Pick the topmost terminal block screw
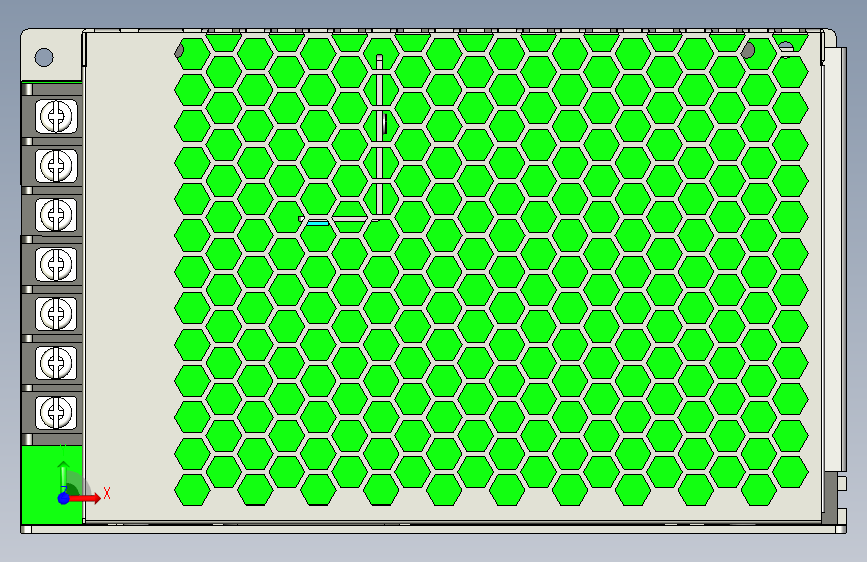The height and width of the screenshot is (562, 867). pos(56,116)
